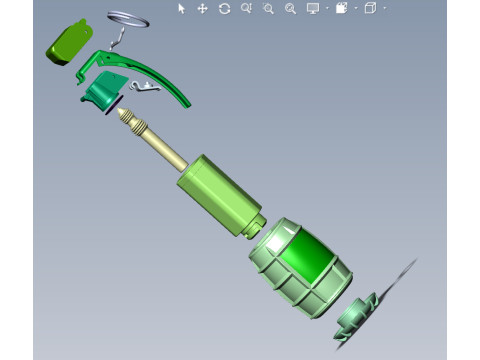Screen dimensions: 480x360
Task: Open the monitor display dropdown arrow
Action: coord(327,8)
